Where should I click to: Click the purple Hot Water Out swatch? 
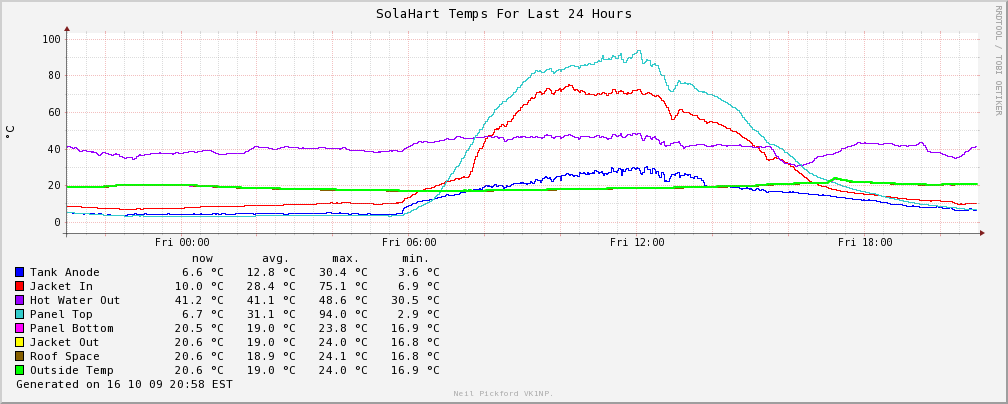[x=20, y=300]
